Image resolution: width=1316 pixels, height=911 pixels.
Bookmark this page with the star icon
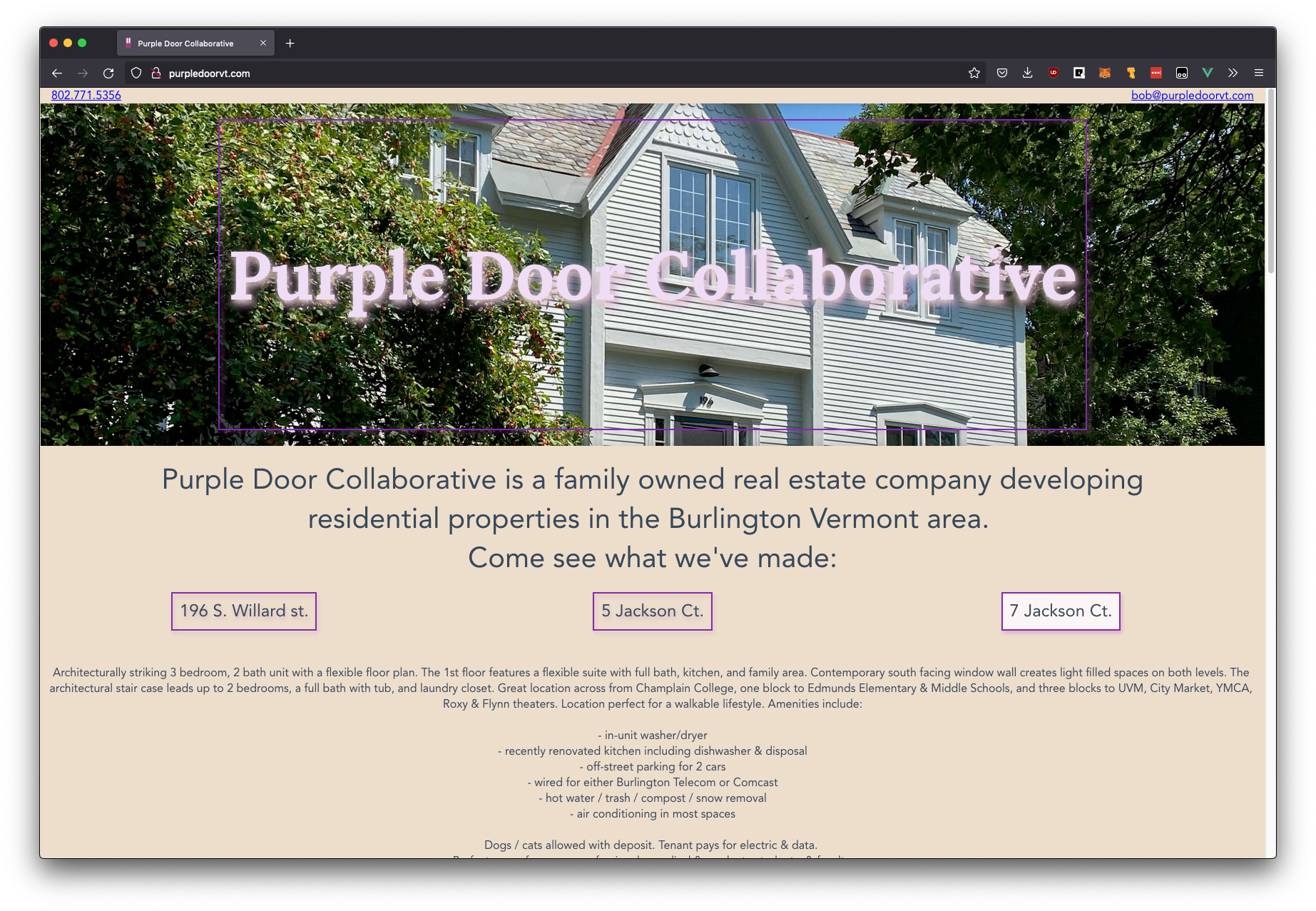[974, 73]
